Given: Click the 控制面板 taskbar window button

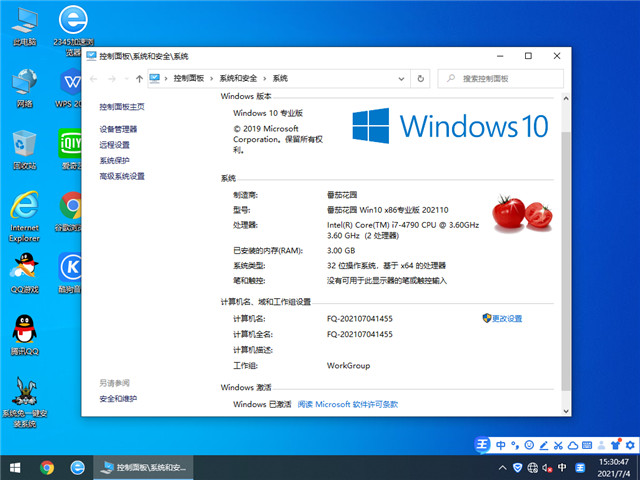Looking at the screenshot, I should coord(143,468).
